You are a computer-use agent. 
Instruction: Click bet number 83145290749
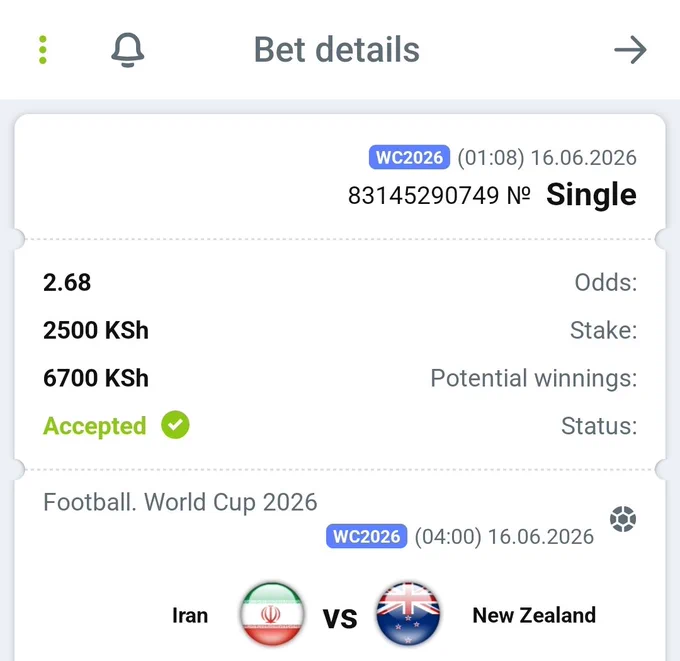[x=423, y=195]
